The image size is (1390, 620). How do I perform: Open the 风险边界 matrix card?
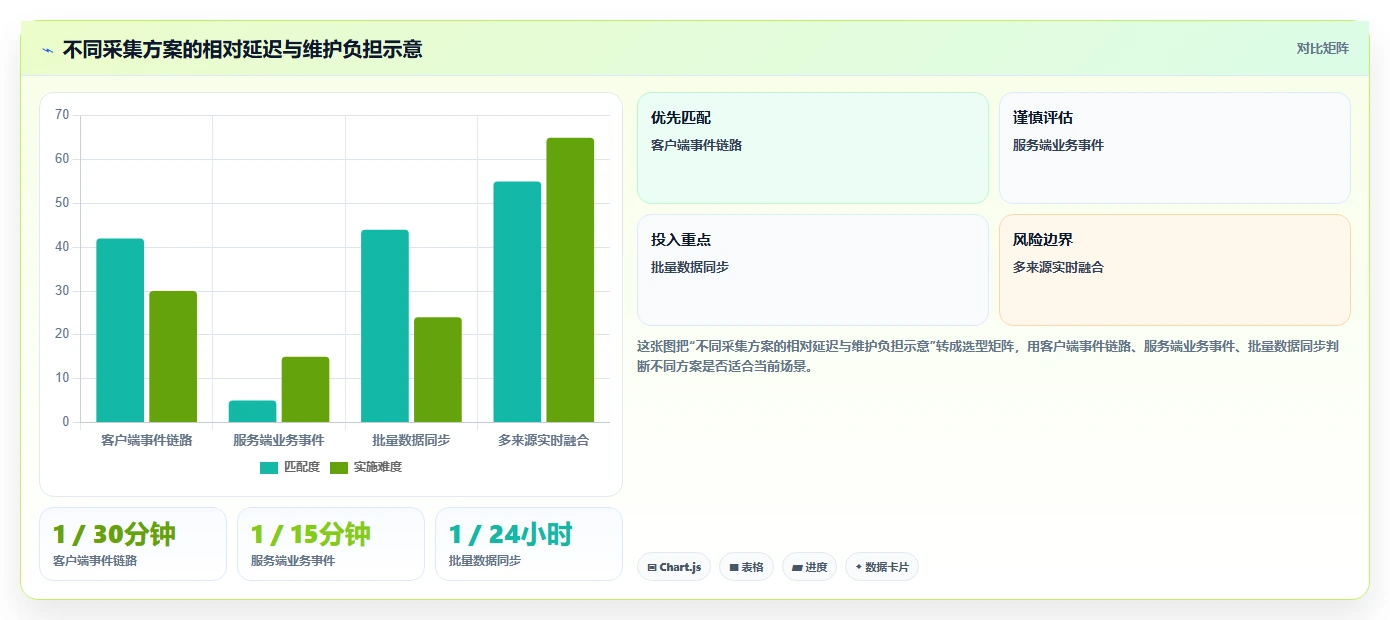(x=1175, y=270)
